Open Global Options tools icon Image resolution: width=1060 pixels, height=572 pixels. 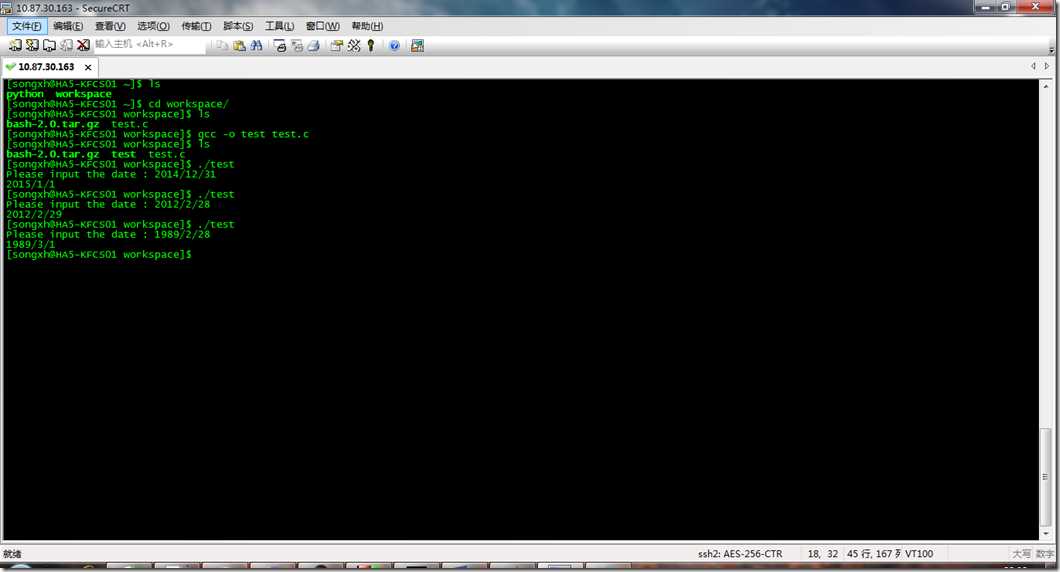pyautogui.click(x=354, y=45)
